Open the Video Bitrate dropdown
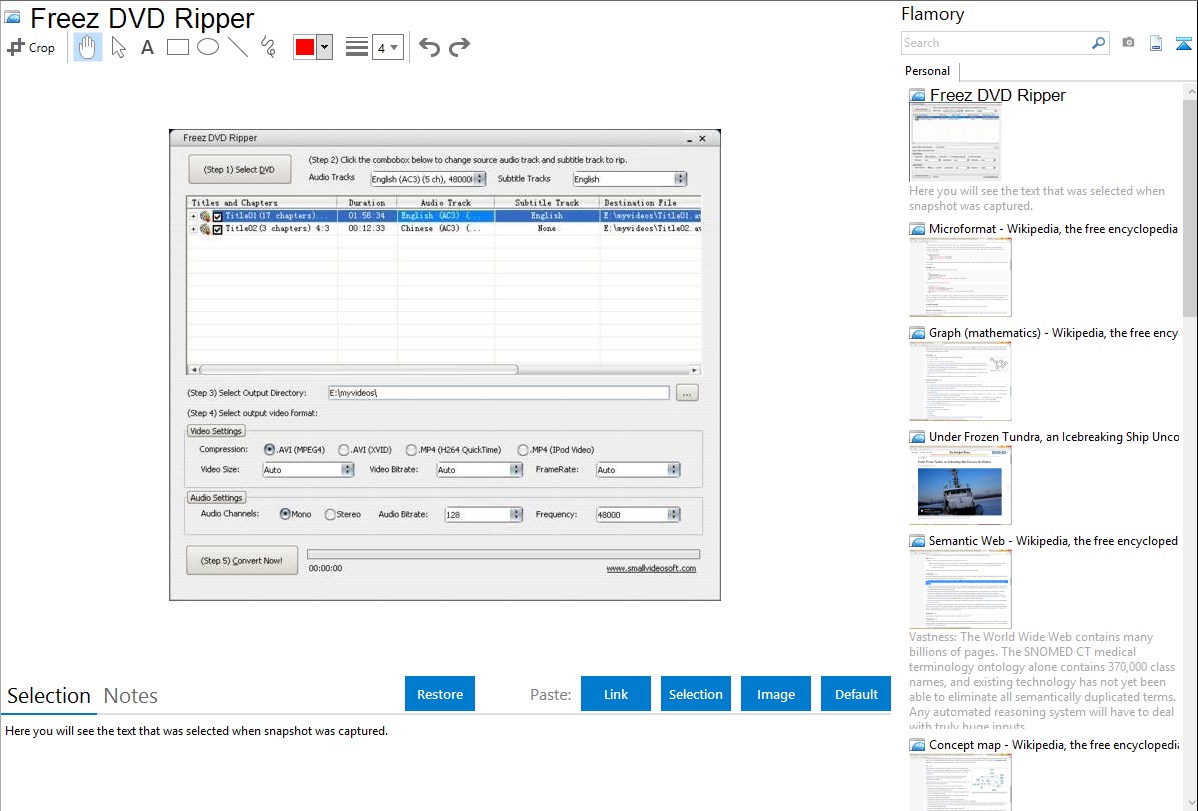 (x=479, y=469)
